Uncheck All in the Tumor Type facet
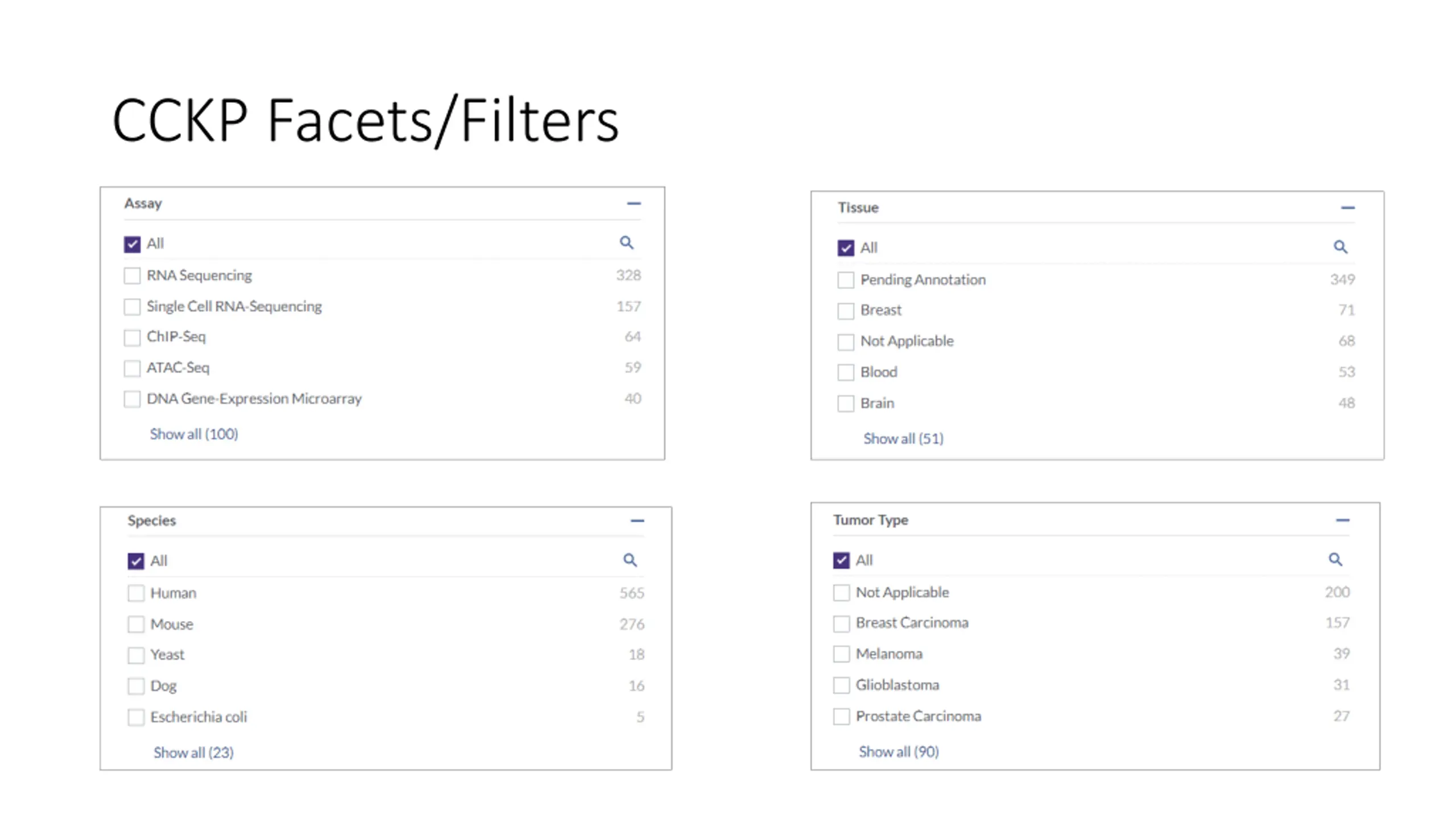Image resolution: width=1456 pixels, height=819 pixels. tap(841, 561)
